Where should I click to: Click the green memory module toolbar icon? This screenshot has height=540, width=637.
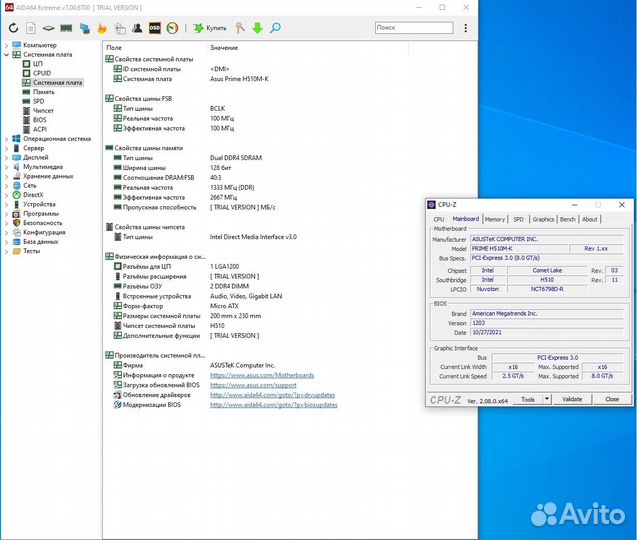coord(66,28)
